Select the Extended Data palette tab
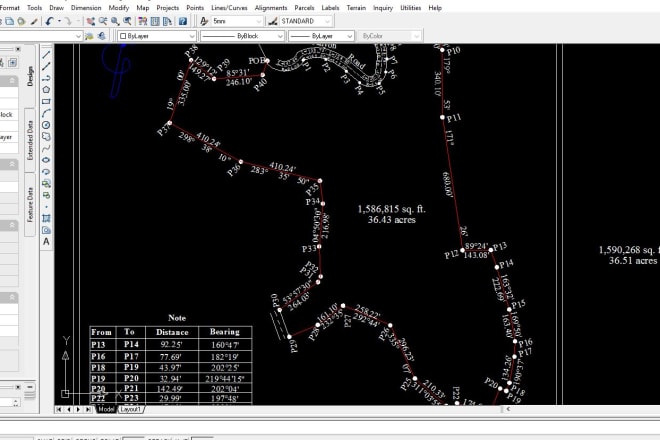660x440 pixels. click(30, 140)
